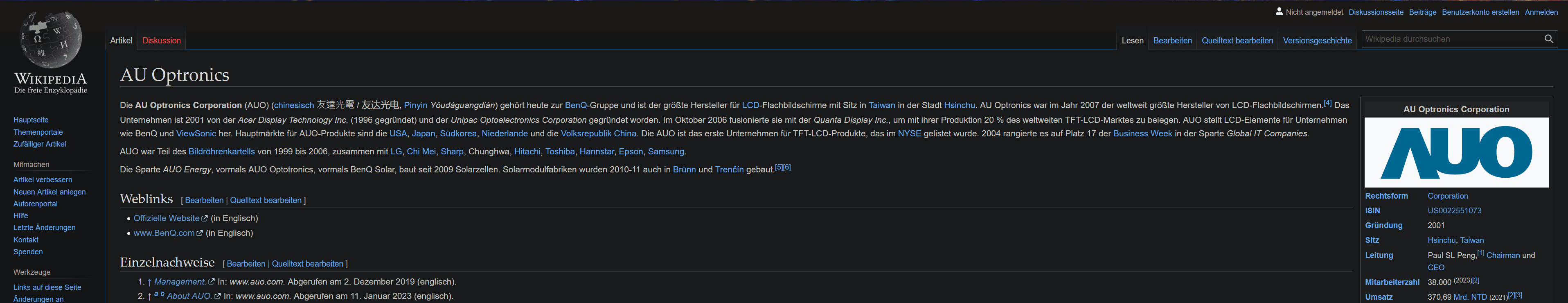Screen dimensions: 1568x303
Task: Open the Toshiba link
Action: (x=560, y=152)
